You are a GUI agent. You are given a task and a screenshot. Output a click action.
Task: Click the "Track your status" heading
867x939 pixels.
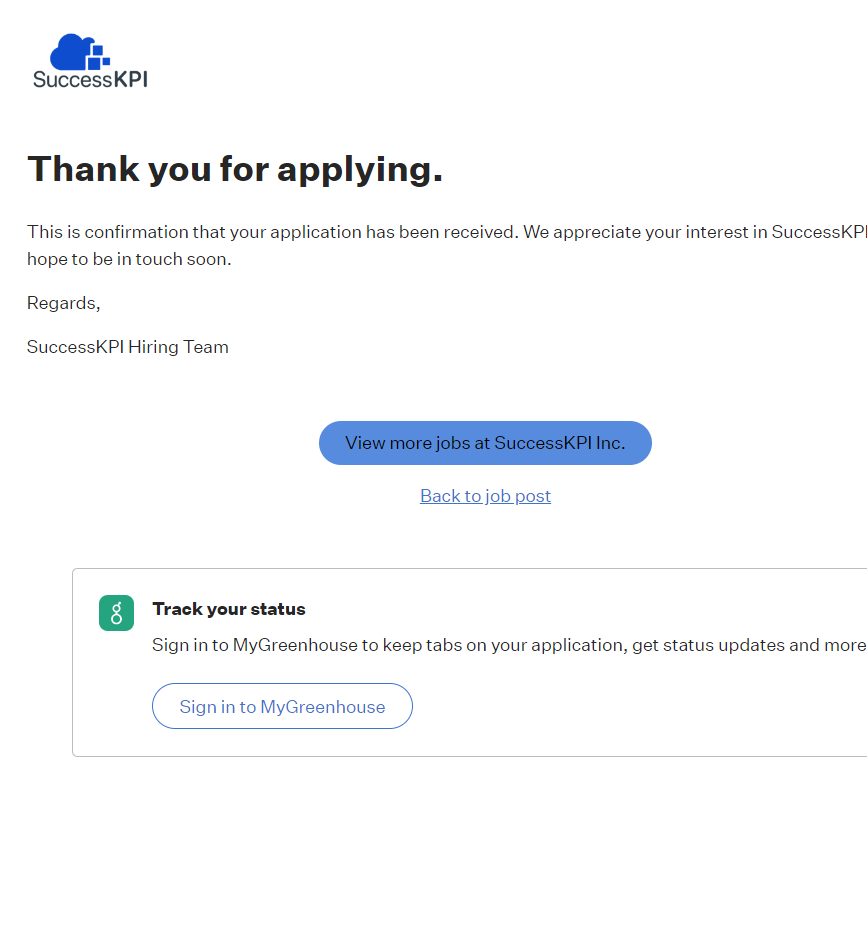tap(229, 609)
